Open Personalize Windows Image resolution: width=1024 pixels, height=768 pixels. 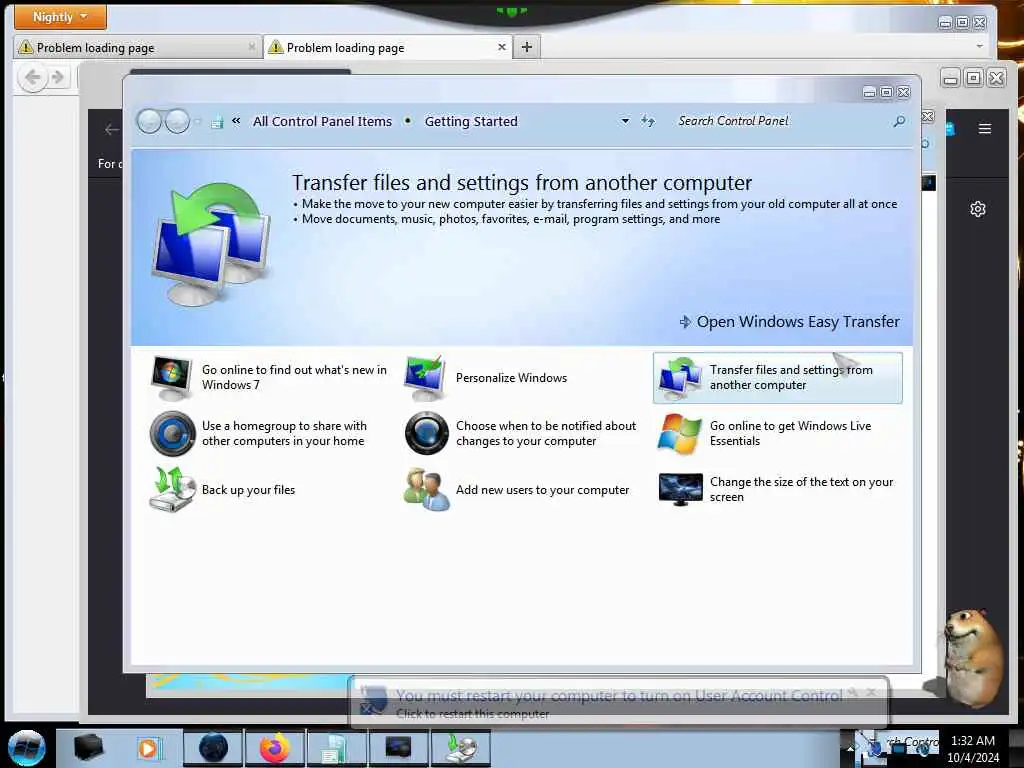click(511, 377)
